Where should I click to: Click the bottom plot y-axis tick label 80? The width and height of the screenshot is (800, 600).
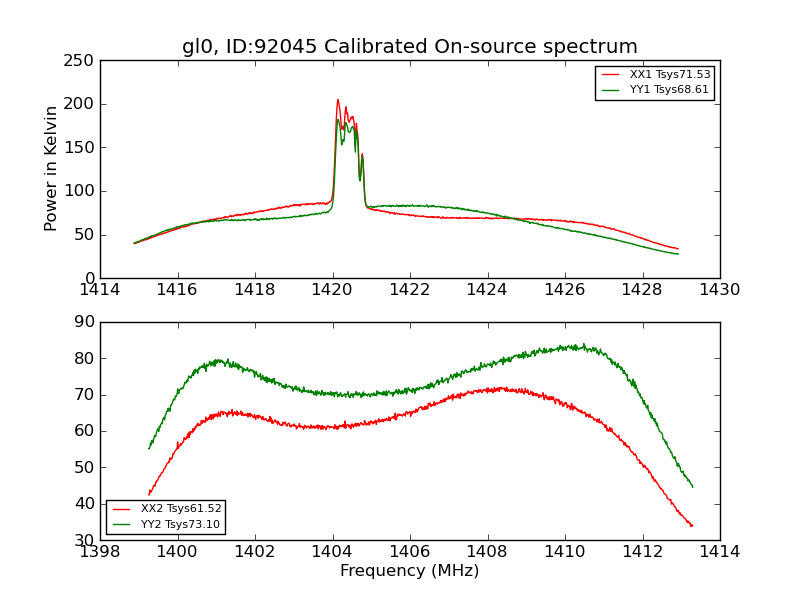pos(84,358)
